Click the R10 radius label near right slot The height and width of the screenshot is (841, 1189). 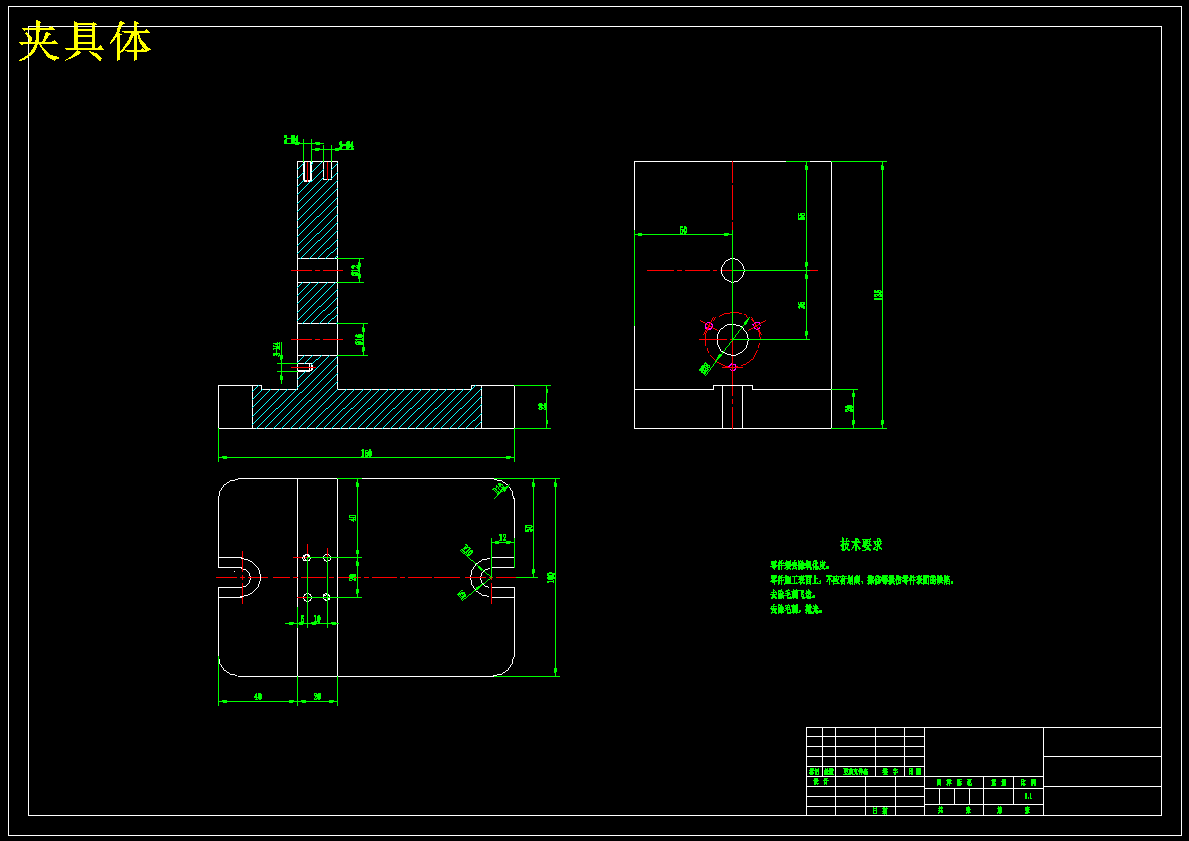pyautogui.click(x=467, y=551)
